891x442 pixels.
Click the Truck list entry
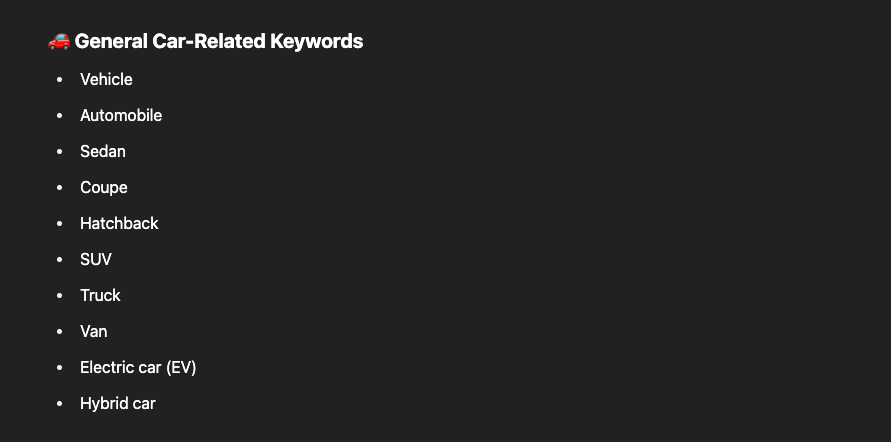click(101, 295)
